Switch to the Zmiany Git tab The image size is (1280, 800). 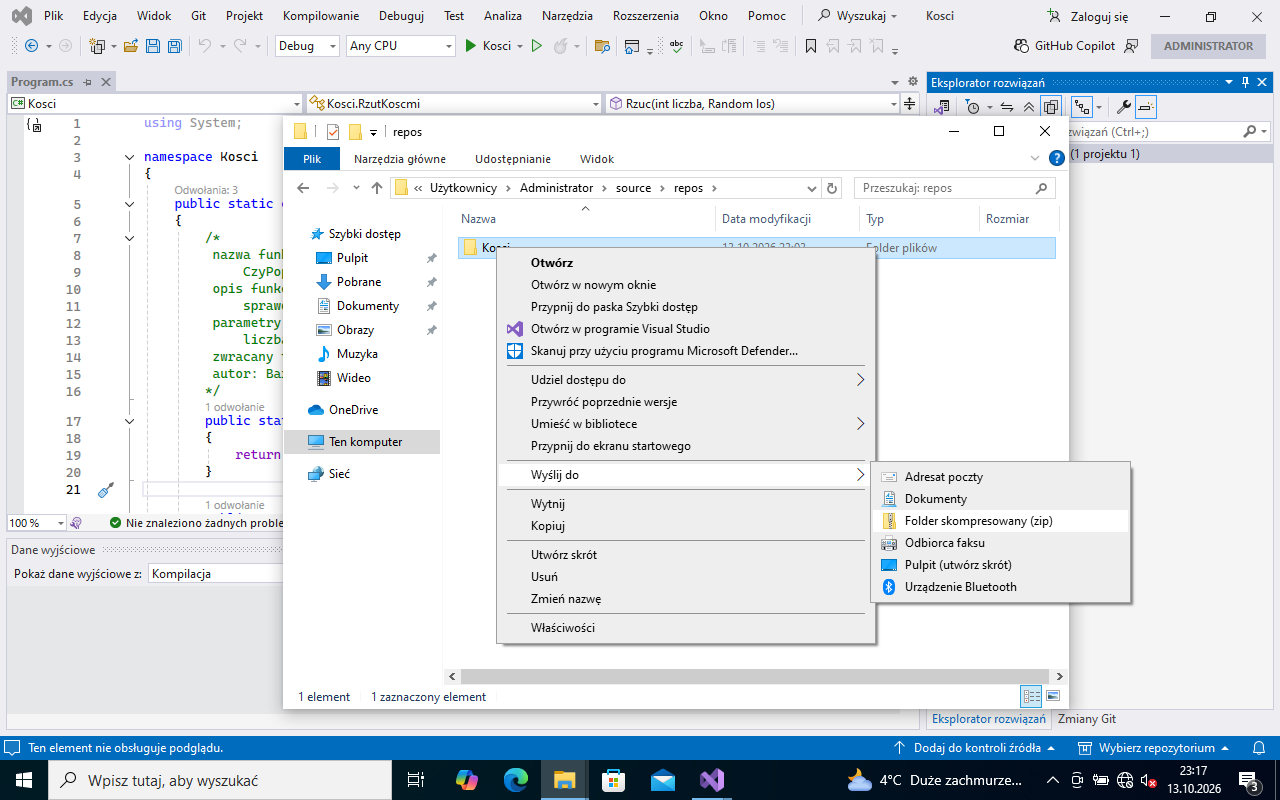tap(1087, 719)
